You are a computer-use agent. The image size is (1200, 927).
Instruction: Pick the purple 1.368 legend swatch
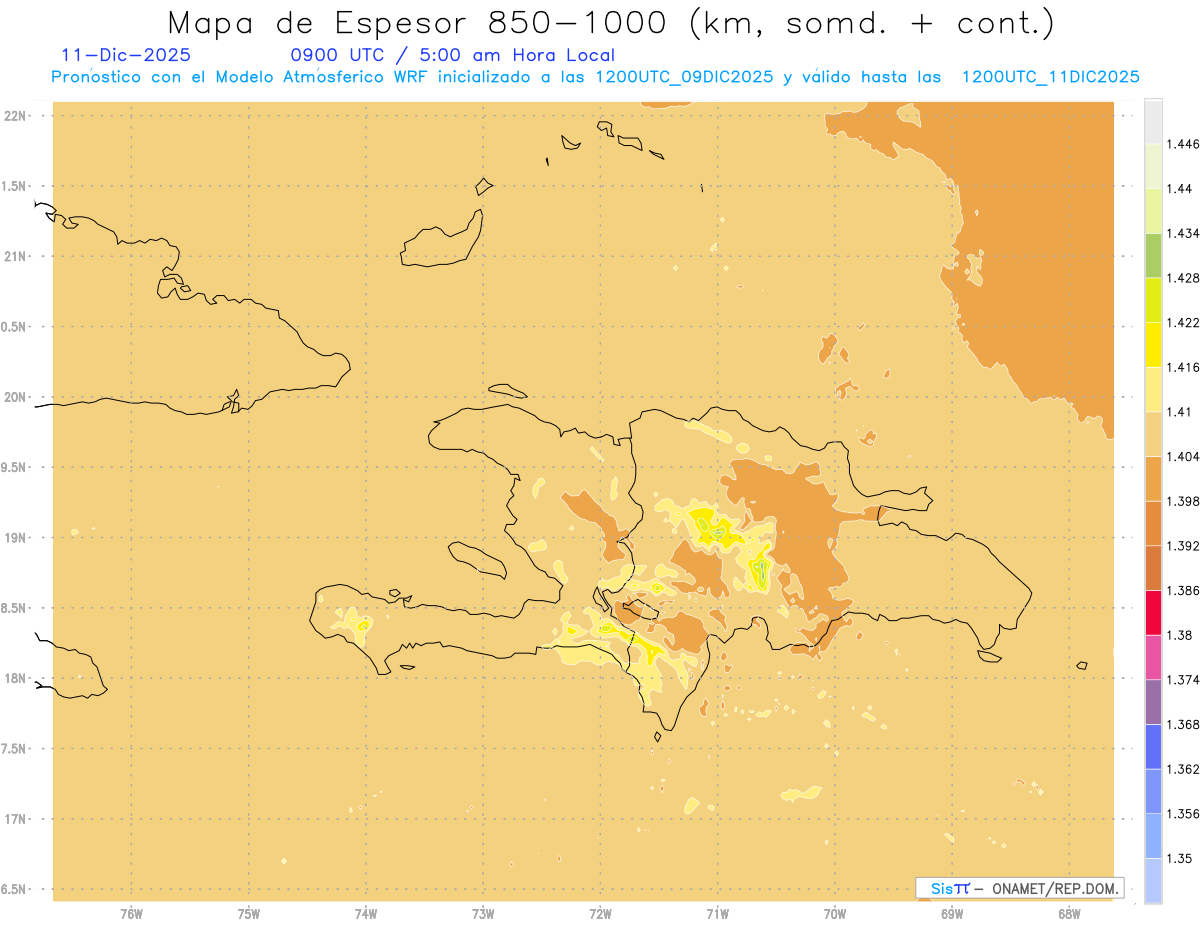tap(1153, 702)
